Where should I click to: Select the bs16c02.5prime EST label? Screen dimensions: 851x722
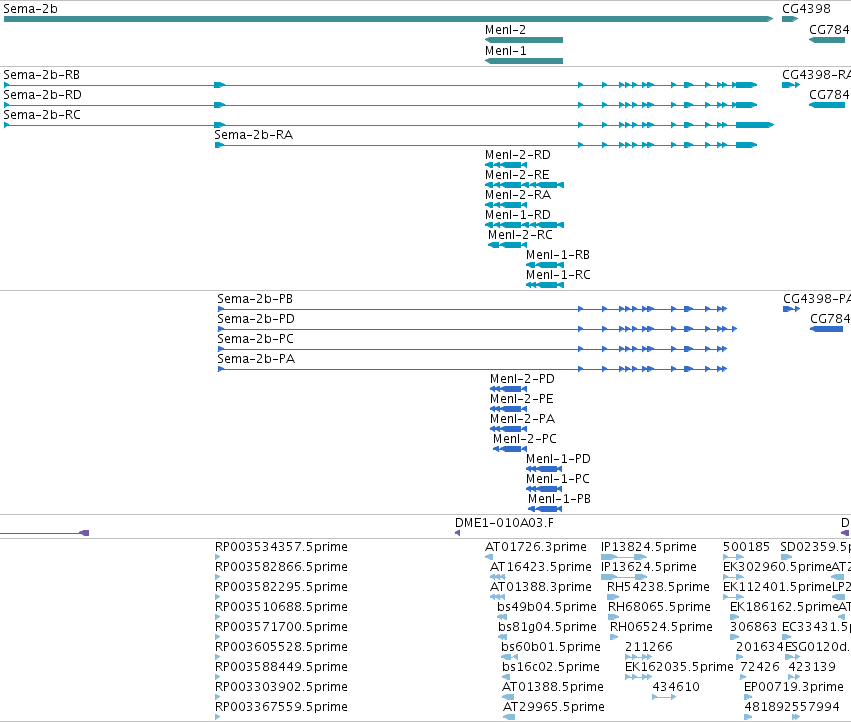(x=550, y=667)
